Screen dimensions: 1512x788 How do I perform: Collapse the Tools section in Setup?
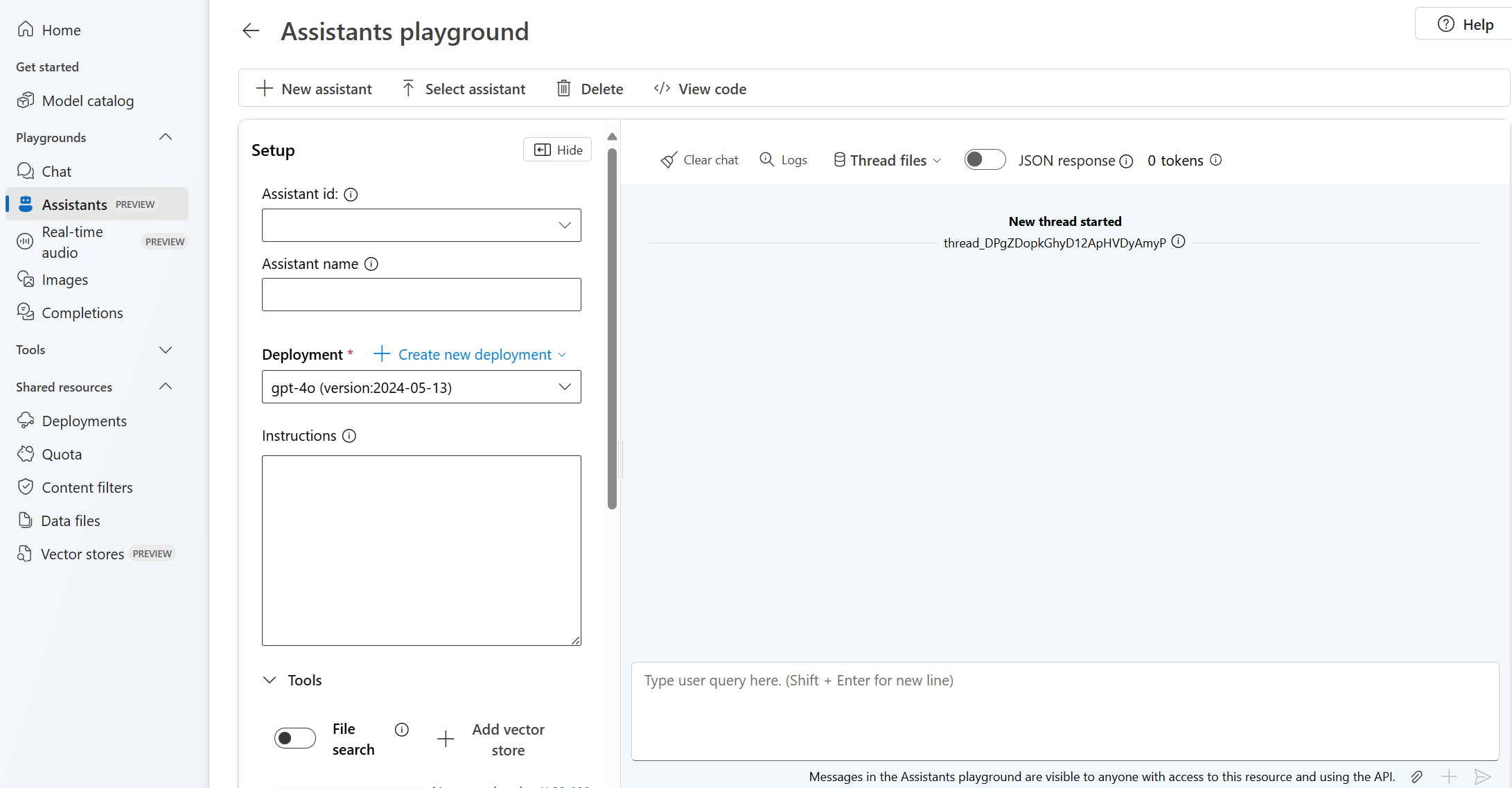(x=270, y=680)
